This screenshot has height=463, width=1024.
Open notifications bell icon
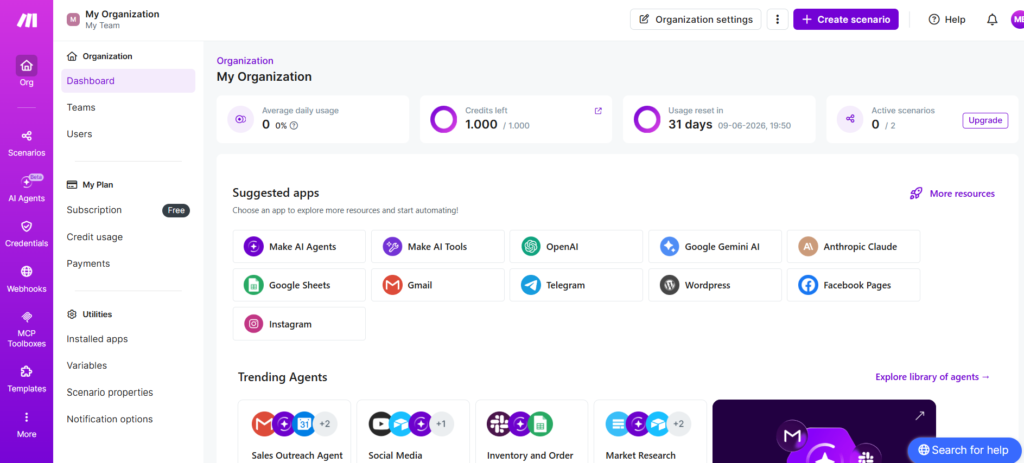[992, 20]
